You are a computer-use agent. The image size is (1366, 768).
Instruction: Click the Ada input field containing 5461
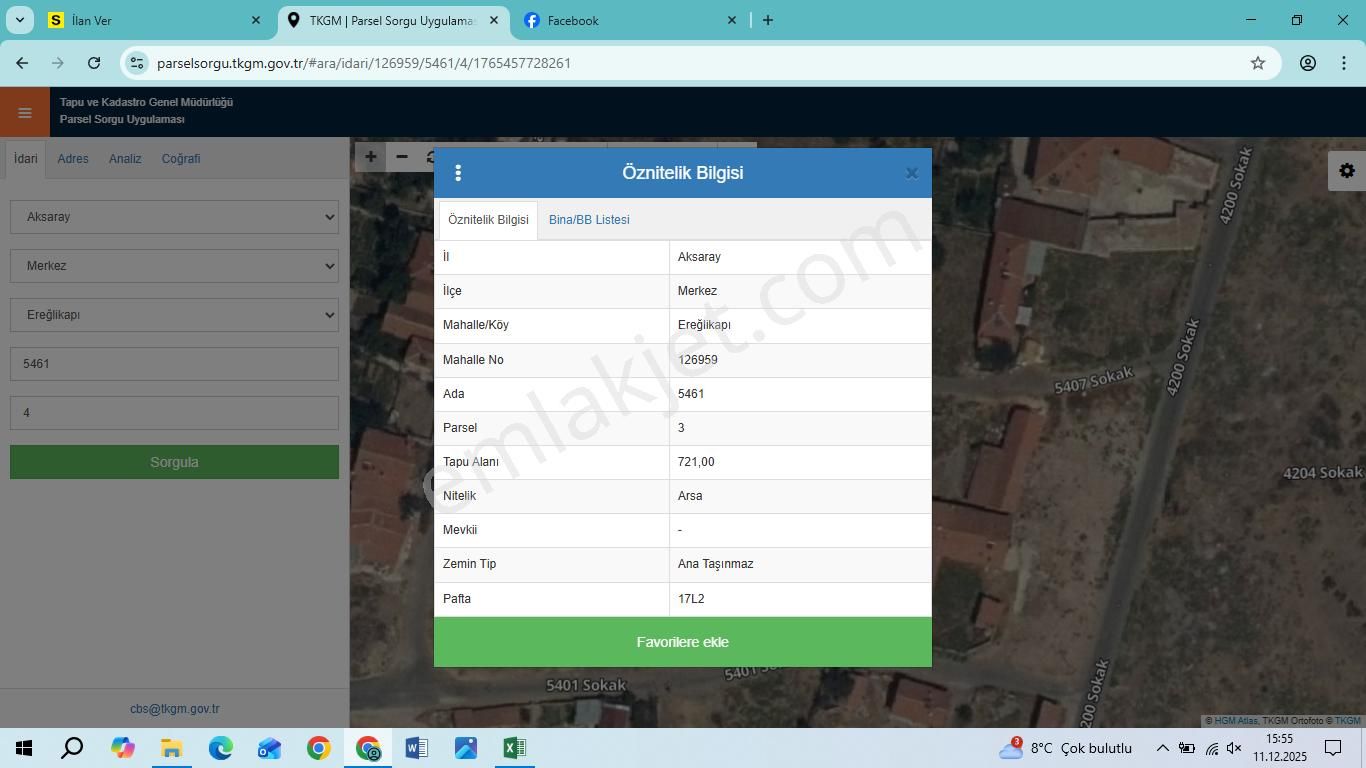[x=174, y=364]
